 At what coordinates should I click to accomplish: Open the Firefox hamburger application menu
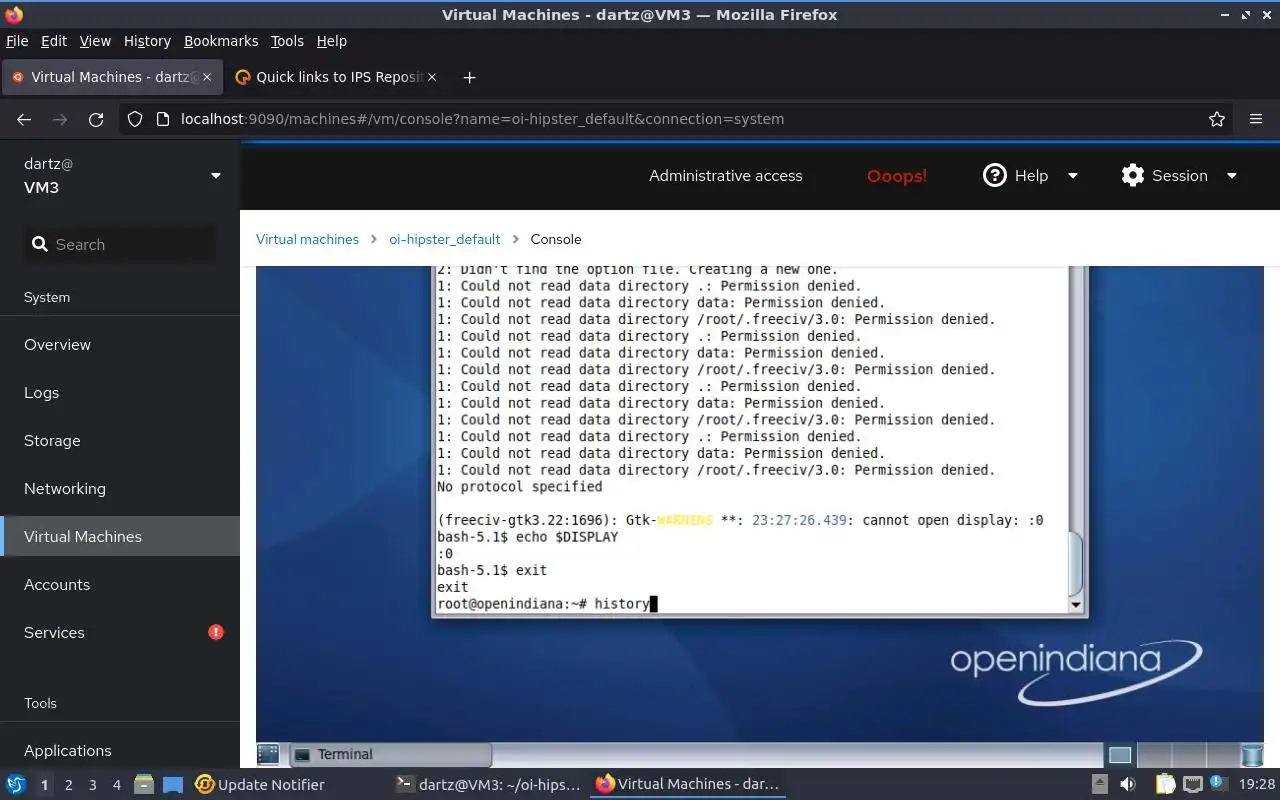coord(1256,119)
